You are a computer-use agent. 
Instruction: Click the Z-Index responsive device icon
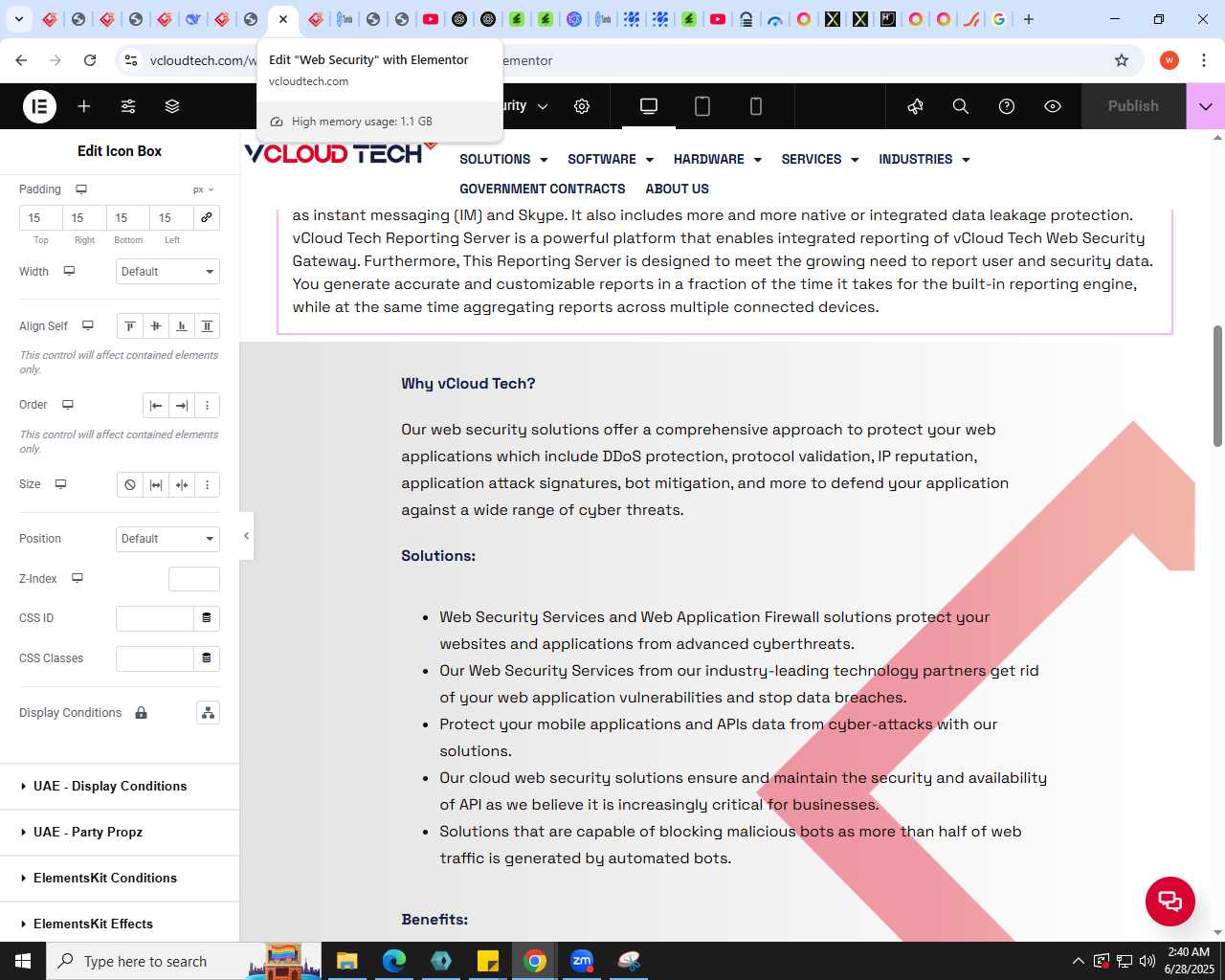tap(78, 578)
